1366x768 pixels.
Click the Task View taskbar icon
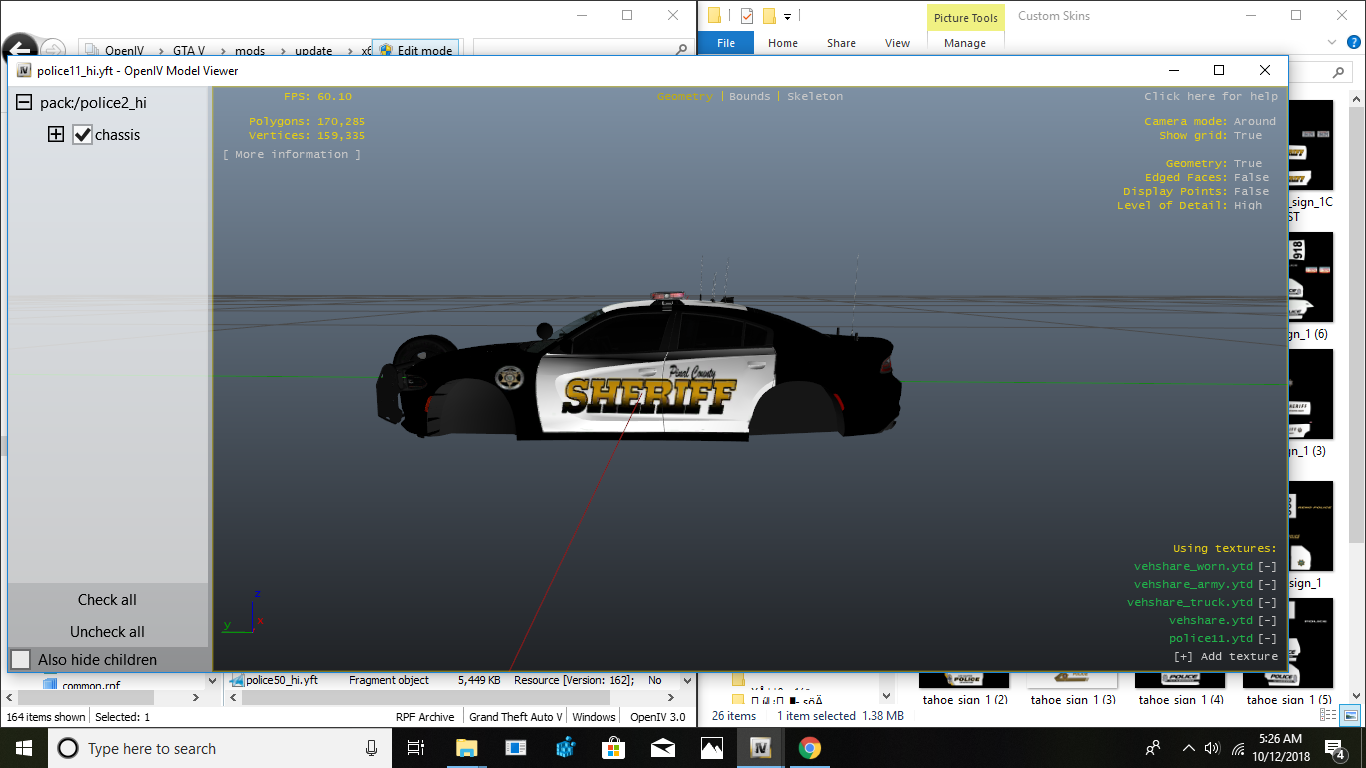click(x=416, y=748)
